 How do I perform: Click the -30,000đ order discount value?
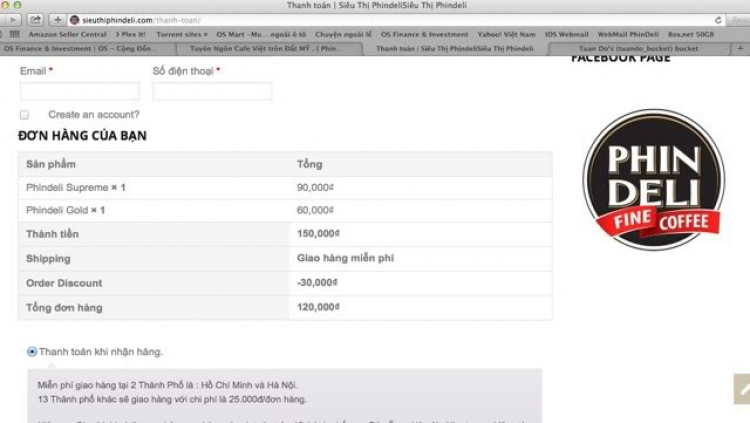point(317,283)
